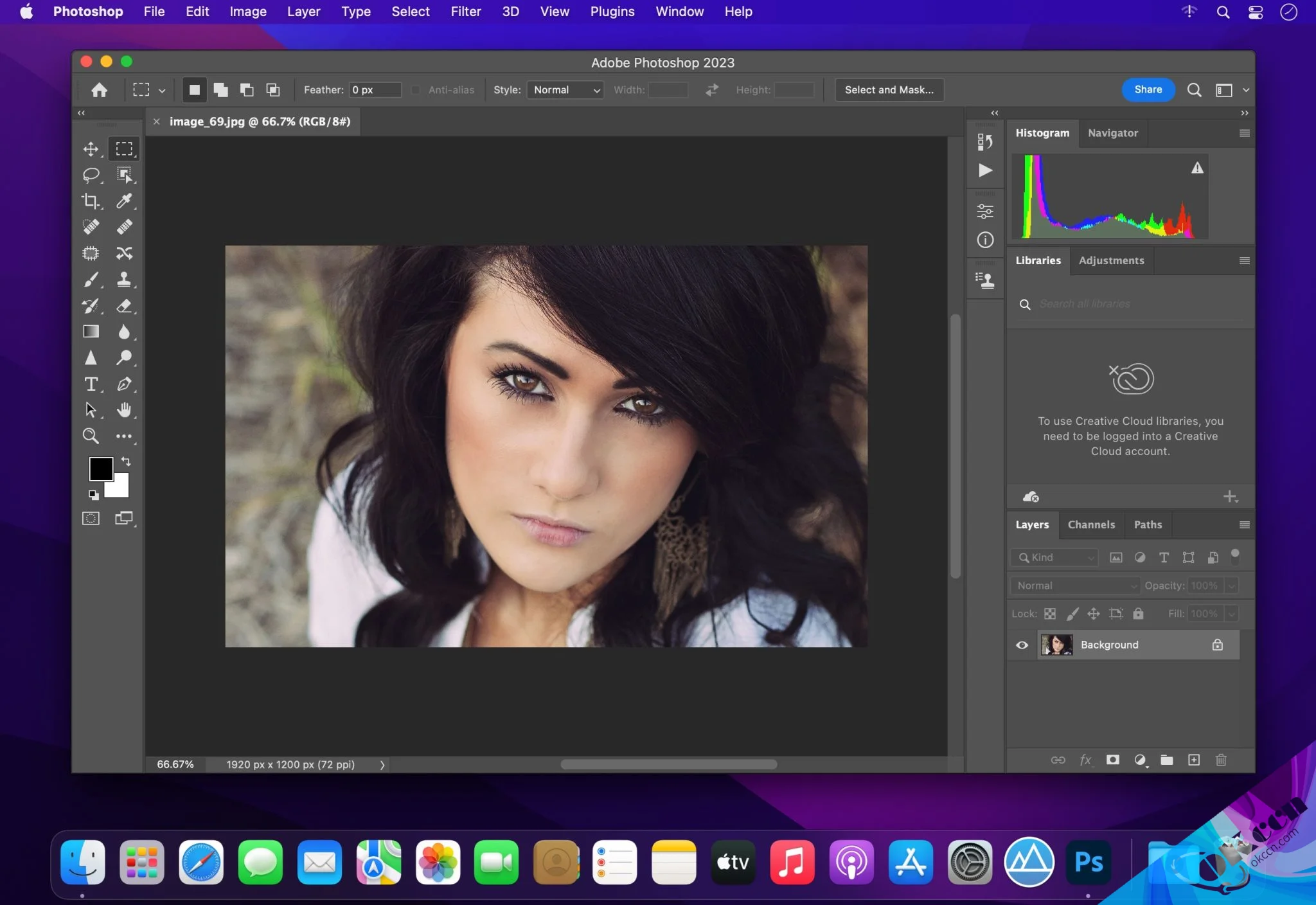This screenshot has height=905, width=1316.
Task: Choose Intersect with selection mode
Action: [x=273, y=90]
